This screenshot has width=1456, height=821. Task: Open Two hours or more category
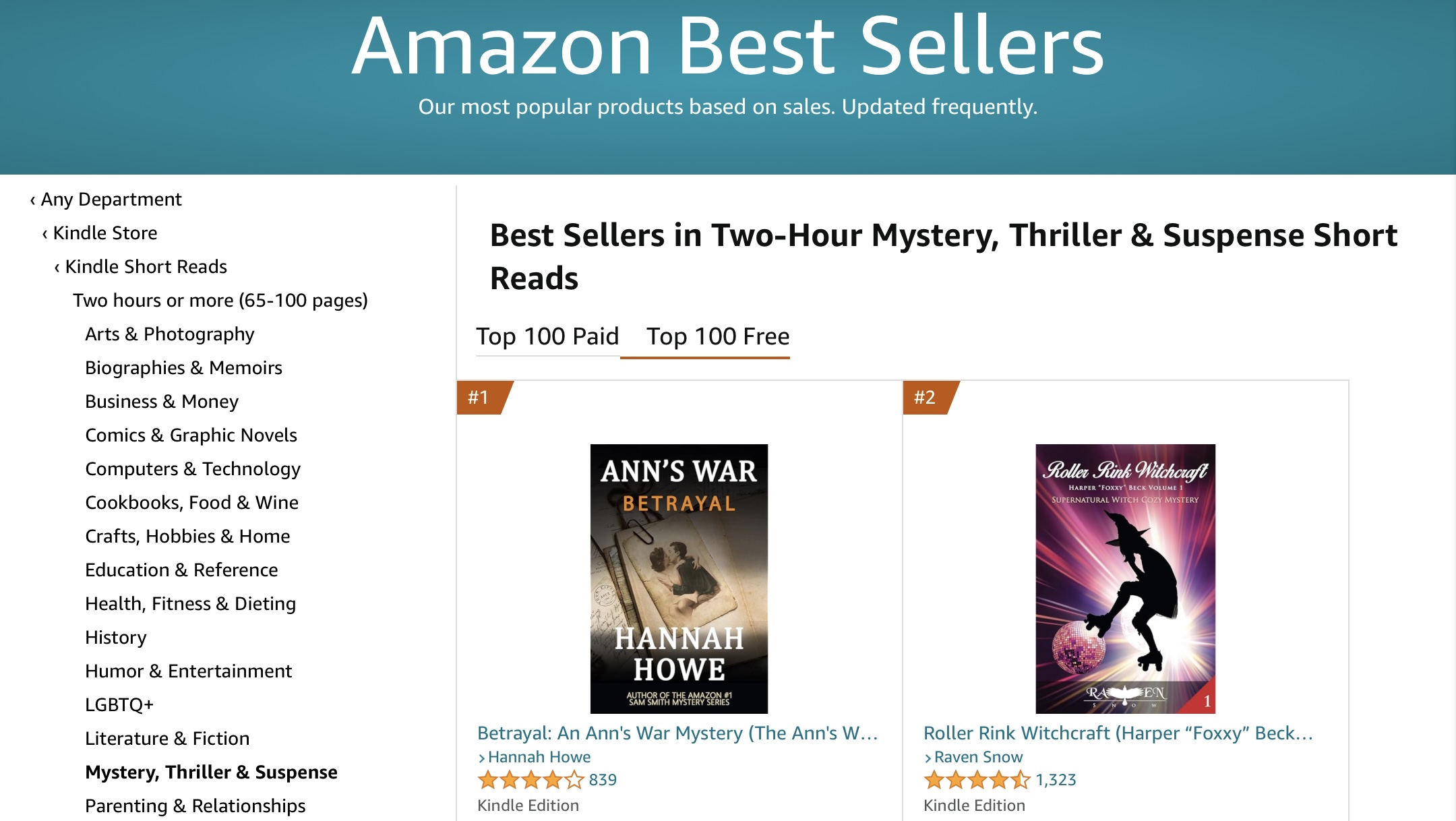click(220, 301)
